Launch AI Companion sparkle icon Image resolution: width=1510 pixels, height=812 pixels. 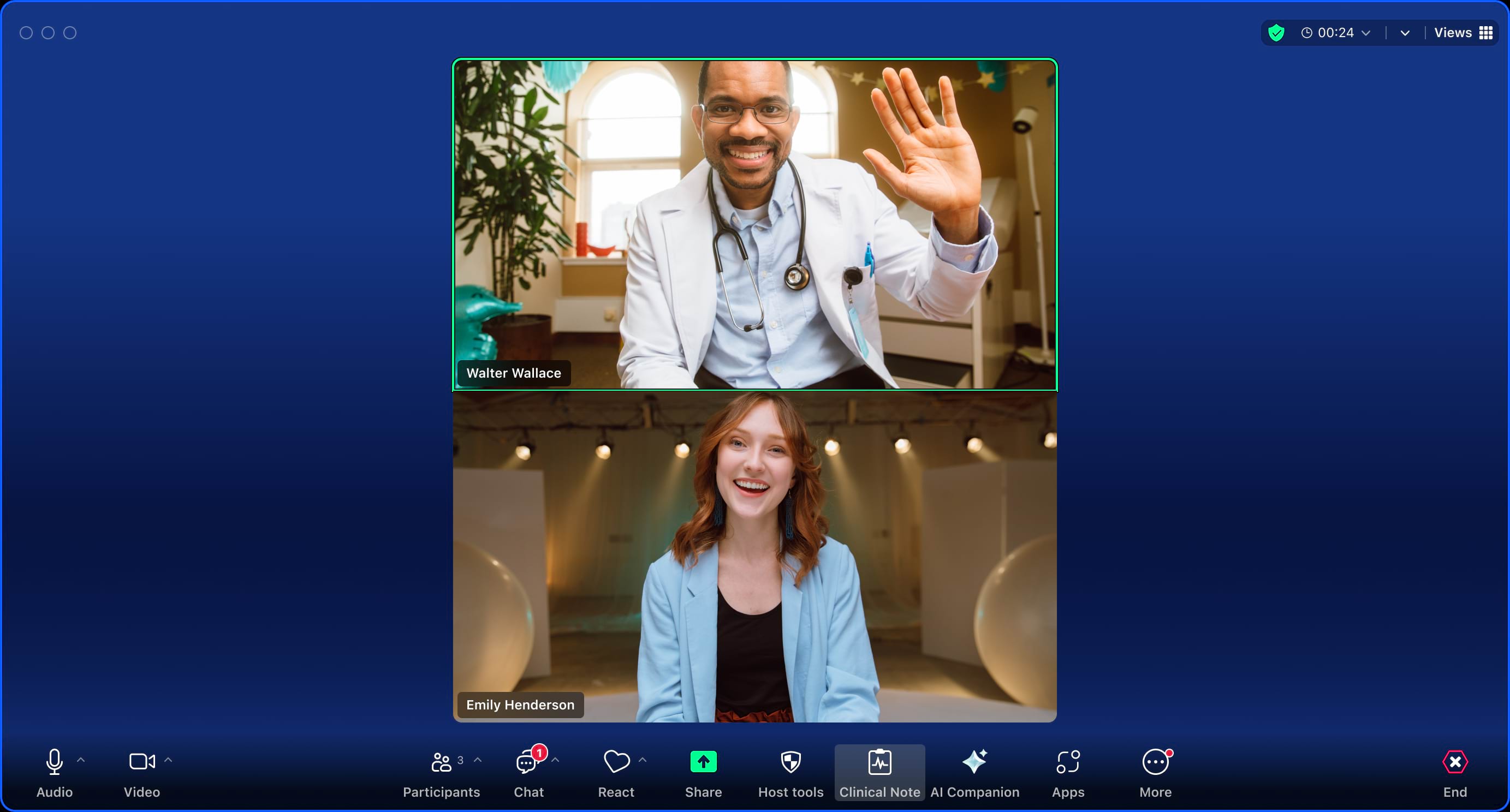click(x=974, y=762)
